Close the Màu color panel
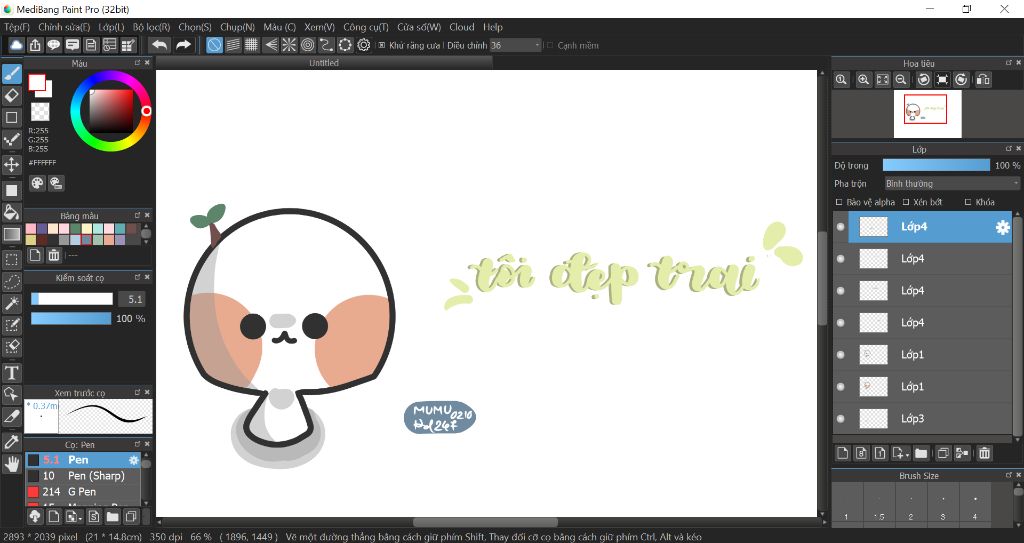This screenshot has height=543, width=1024. 147,63
